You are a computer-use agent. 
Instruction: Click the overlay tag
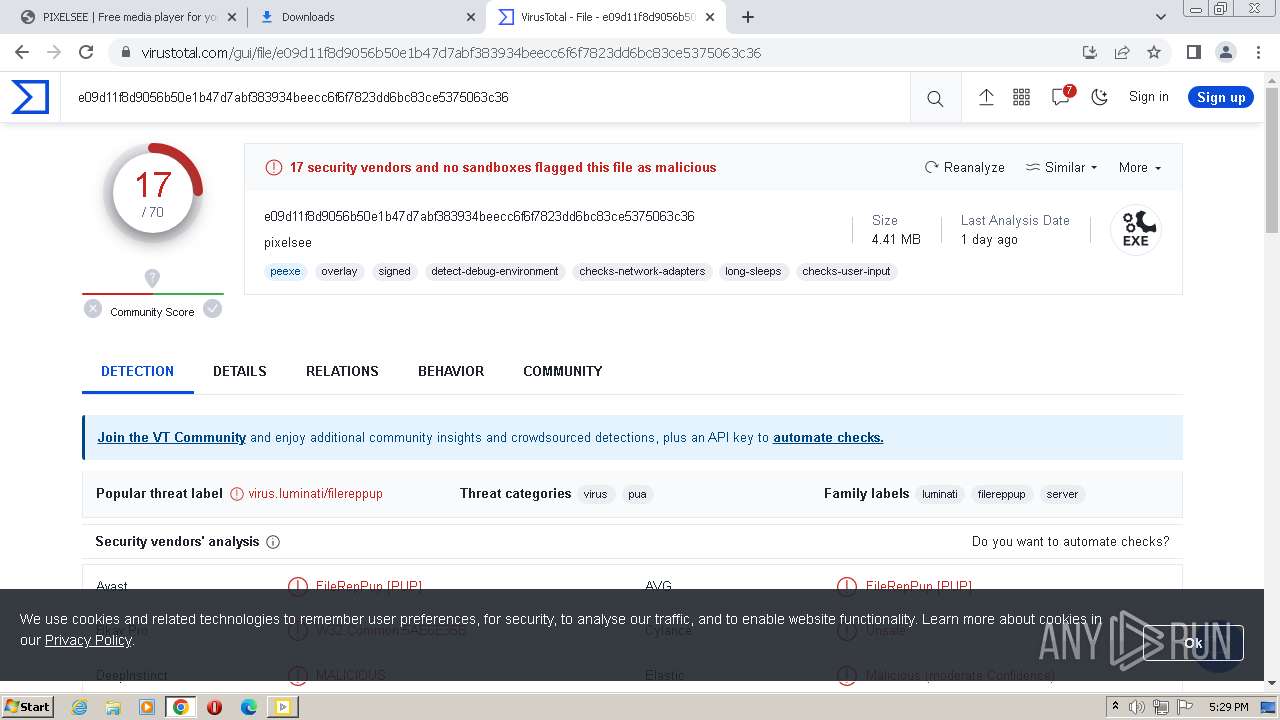tap(339, 271)
